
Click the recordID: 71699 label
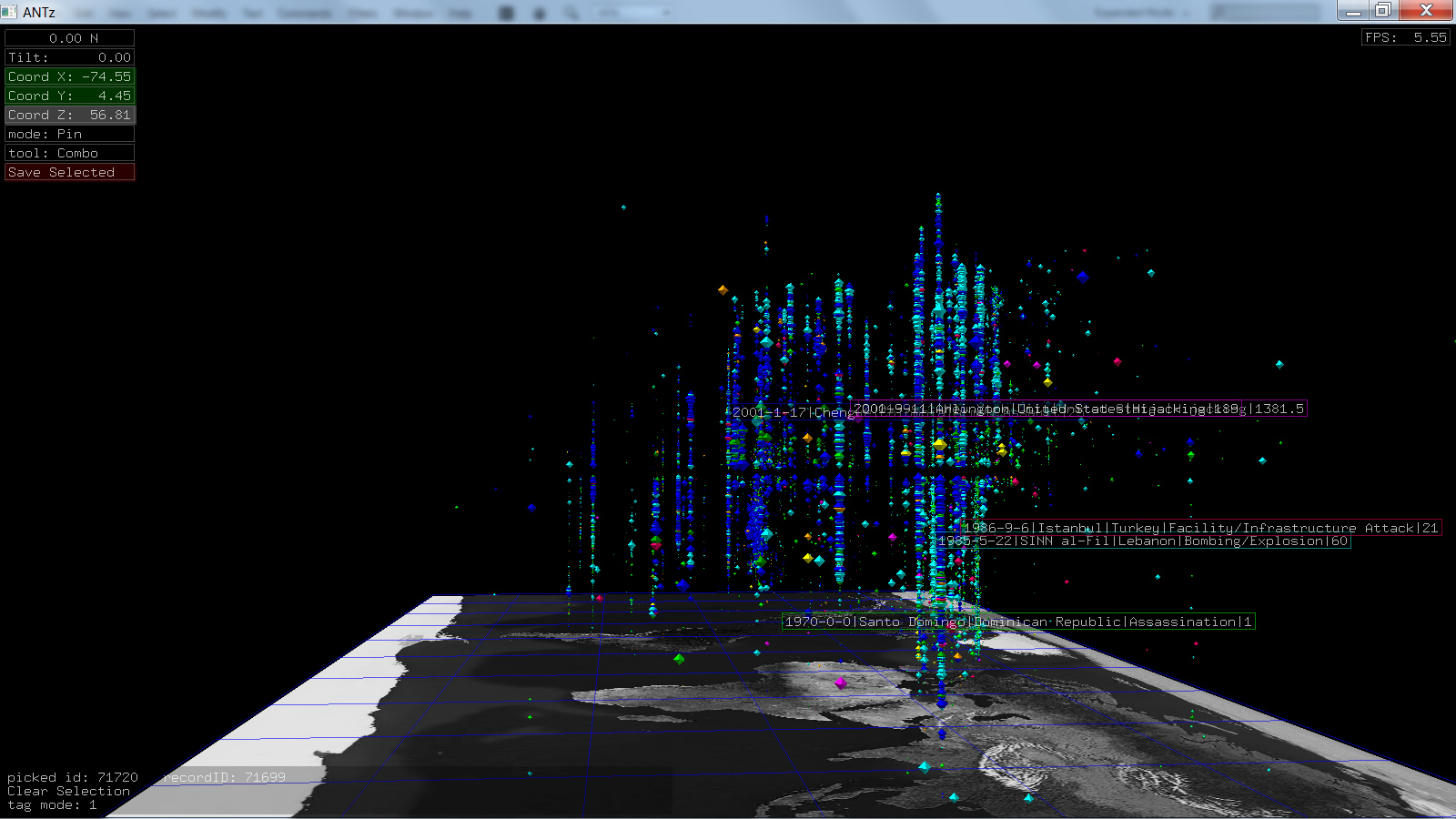click(225, 776)
